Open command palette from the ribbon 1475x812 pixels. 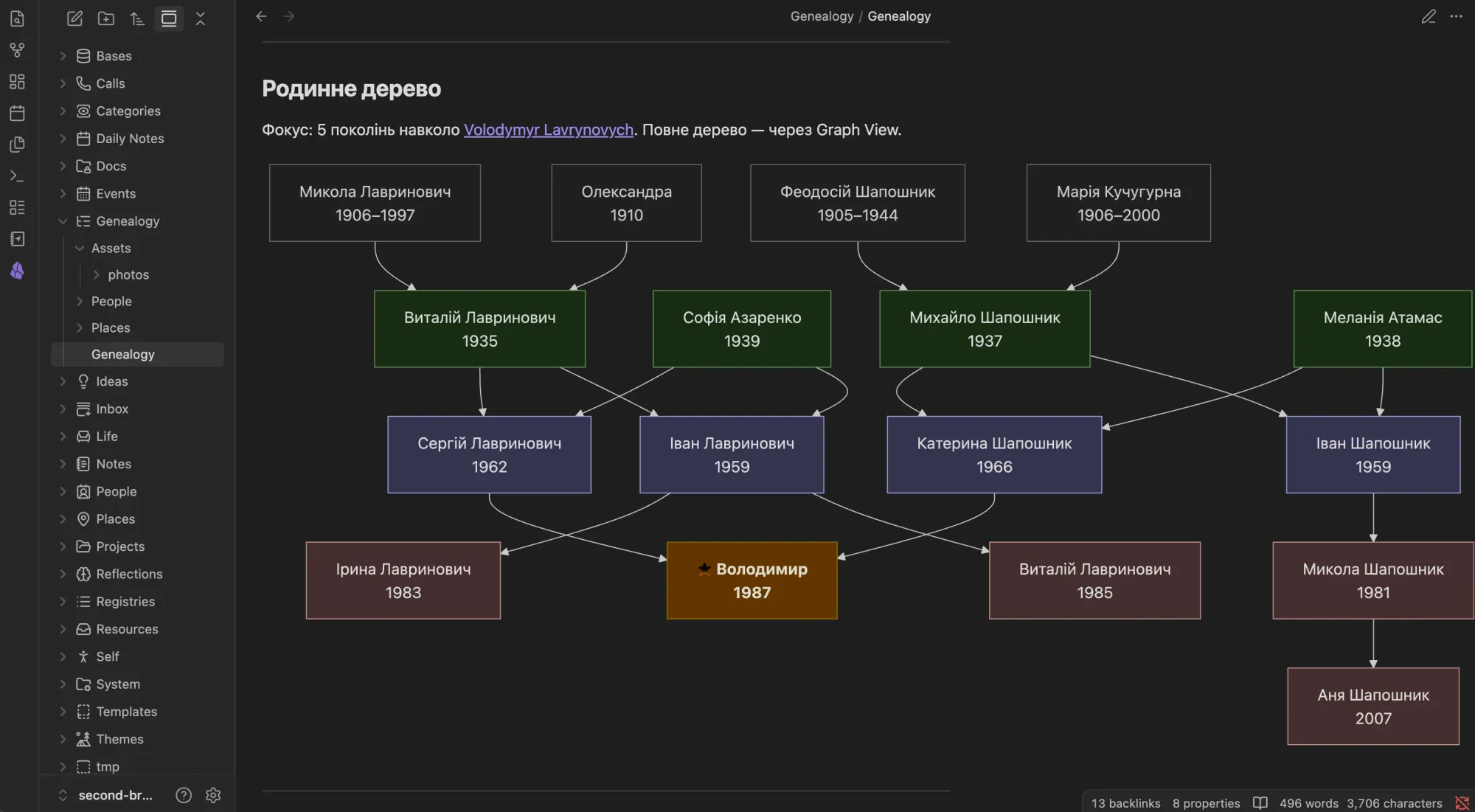tap(17, 176)
